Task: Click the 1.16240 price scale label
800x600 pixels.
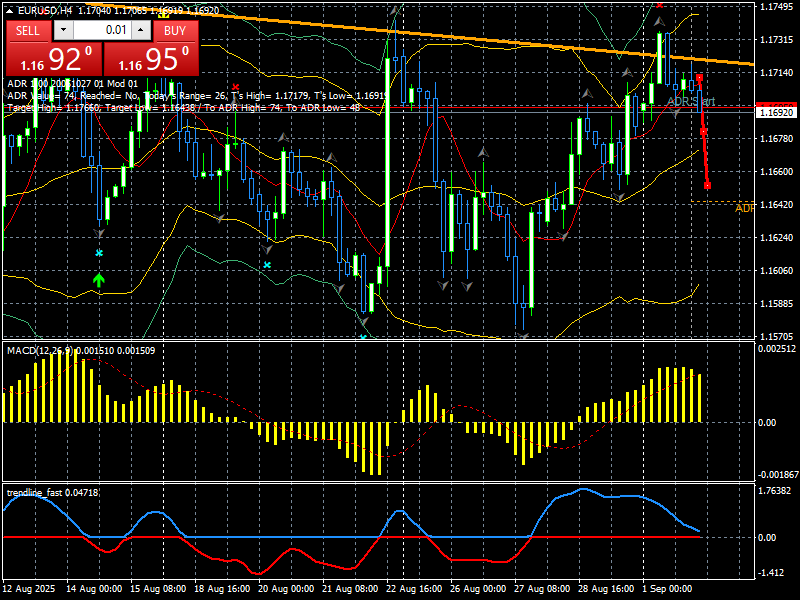Action: tap(777, 237)
